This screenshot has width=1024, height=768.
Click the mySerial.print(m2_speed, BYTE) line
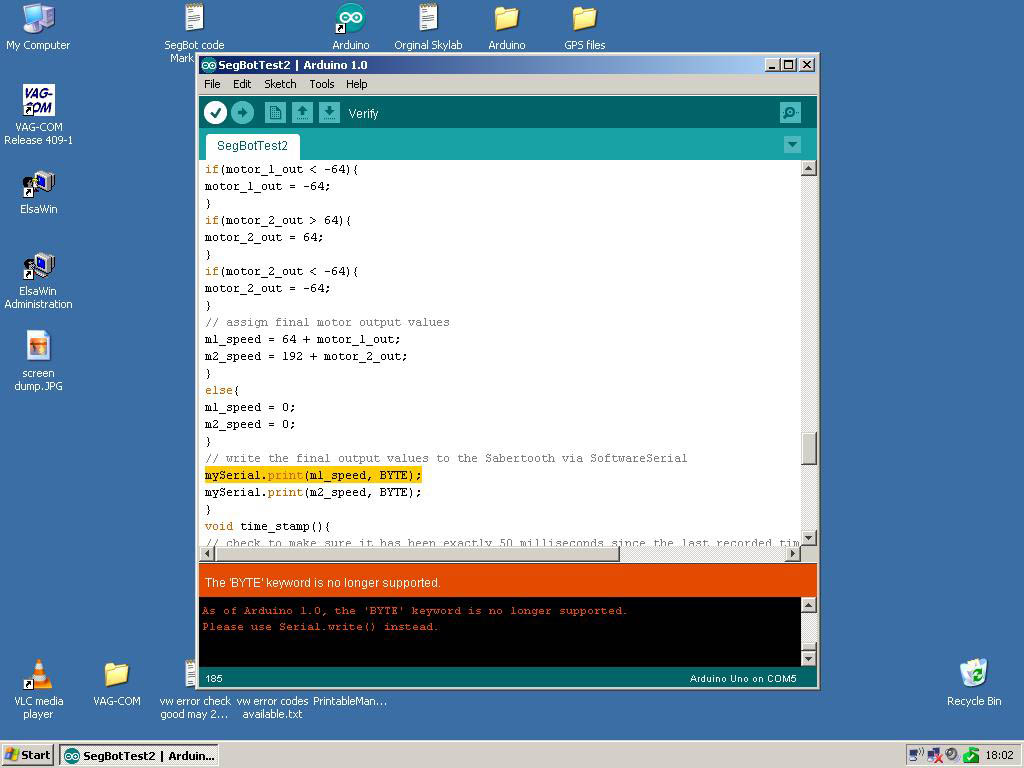click(x=313, y=492)
